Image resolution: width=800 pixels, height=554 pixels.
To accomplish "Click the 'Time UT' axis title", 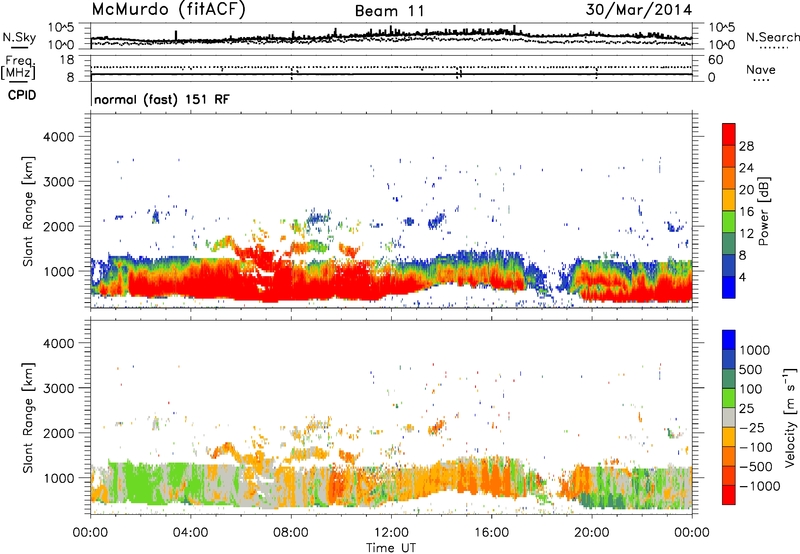I will 391,547.
